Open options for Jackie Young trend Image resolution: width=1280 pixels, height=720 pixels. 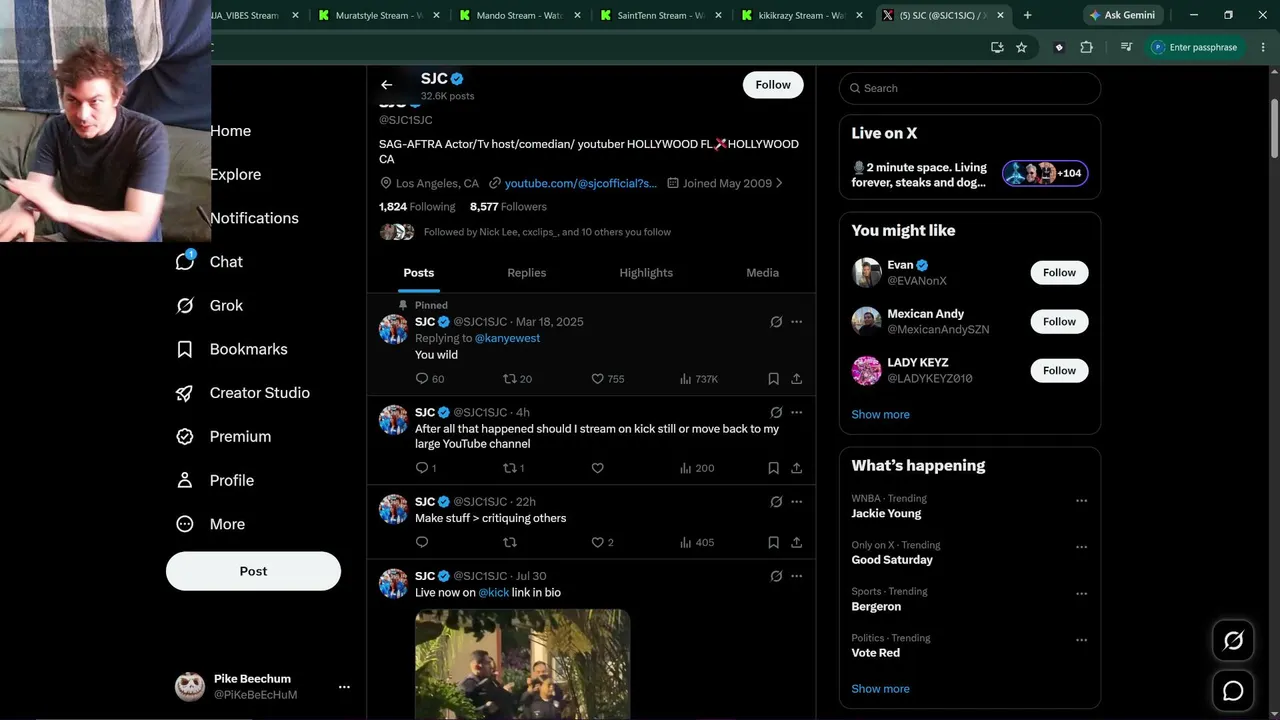[1081, 501]
